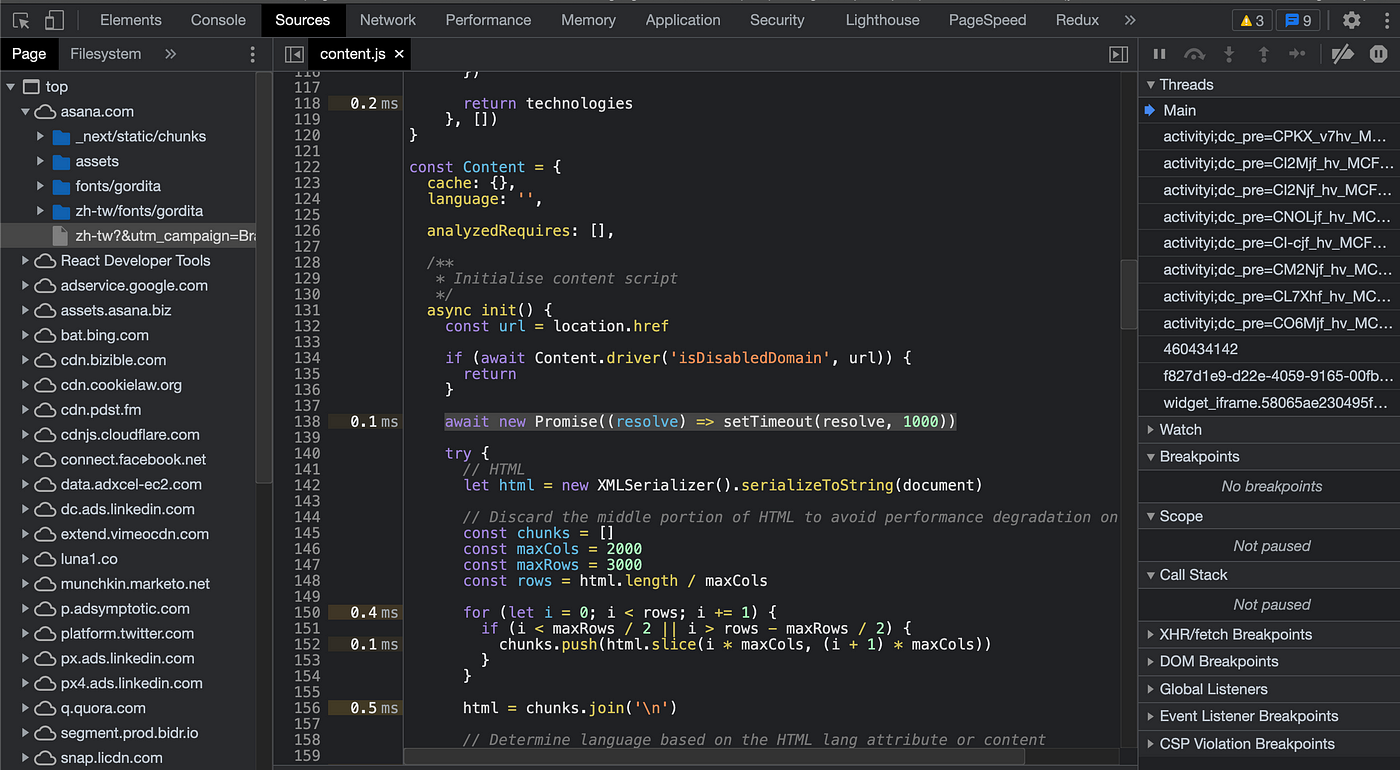Viewport: 1400px width, 770px height.
Task: Click the pause script execution button
Action: point(1160,54)
